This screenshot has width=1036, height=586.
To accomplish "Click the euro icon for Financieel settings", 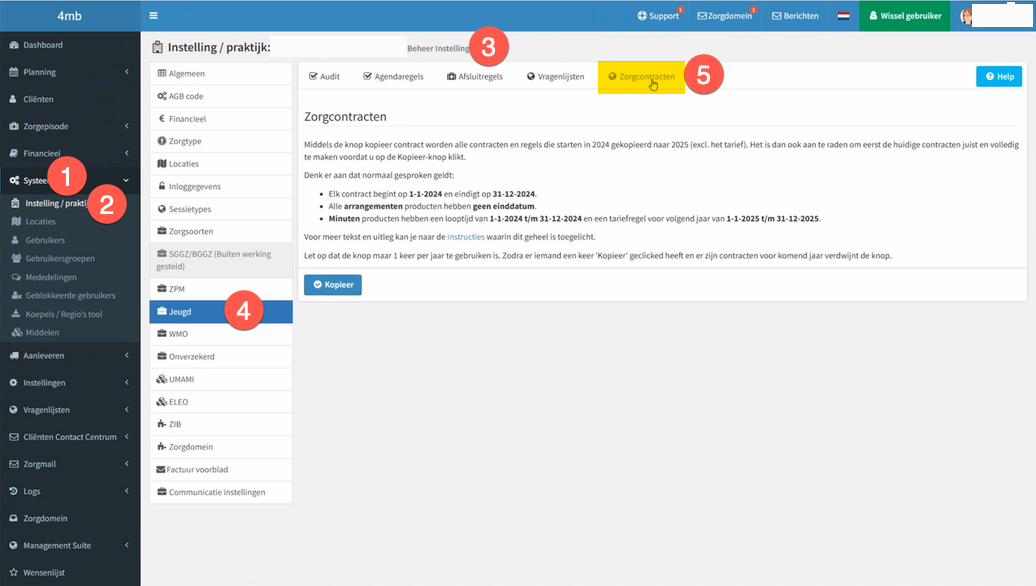I will [162, 119].
